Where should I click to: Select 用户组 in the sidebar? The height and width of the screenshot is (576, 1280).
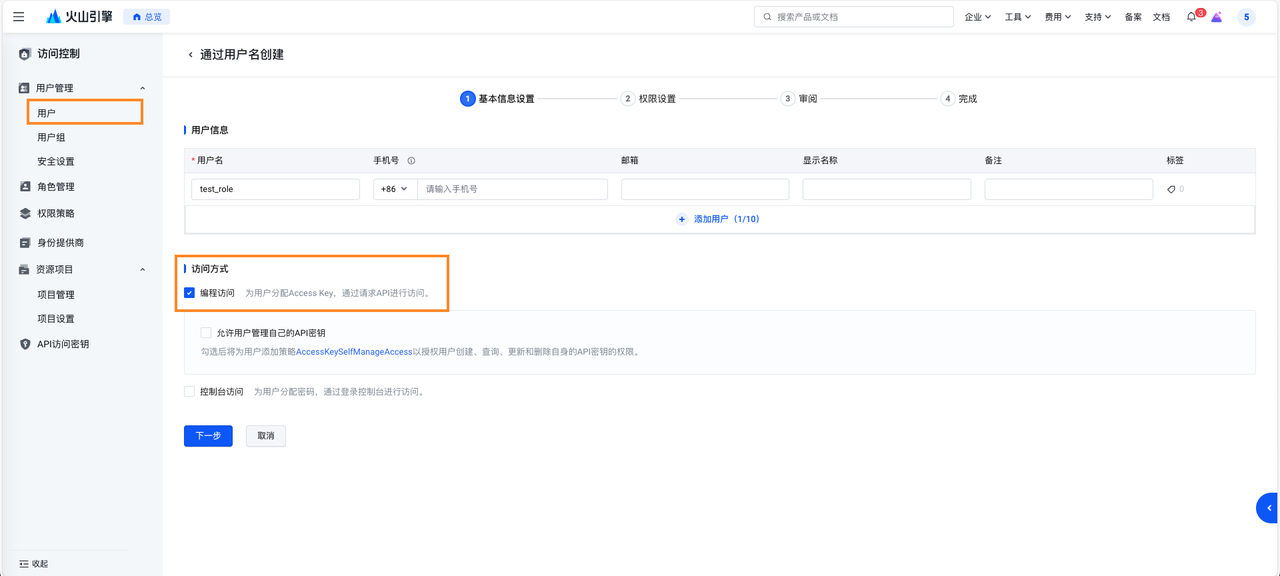(51, 137)
